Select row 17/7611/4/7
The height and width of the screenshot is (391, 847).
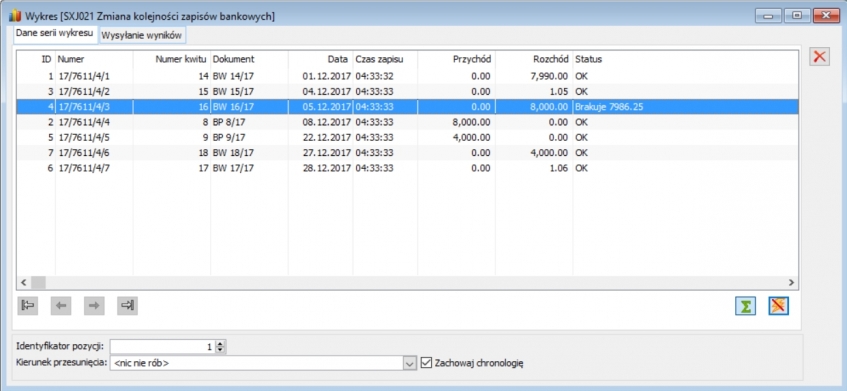click(407, 168)
